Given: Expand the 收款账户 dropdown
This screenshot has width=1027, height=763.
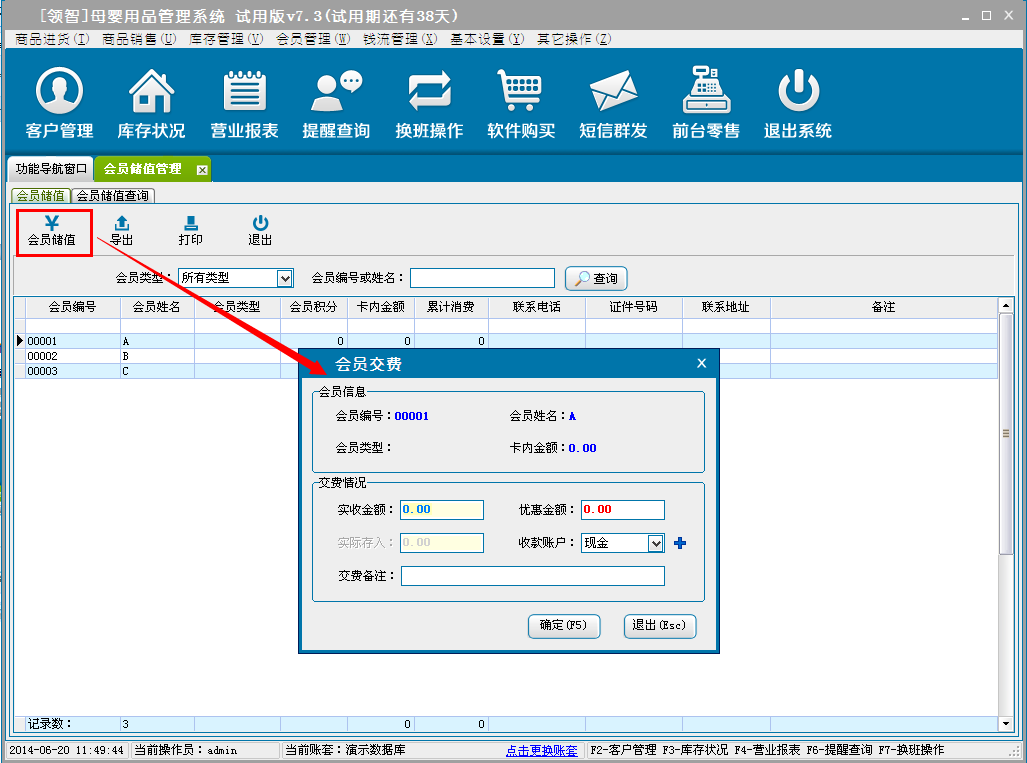Looking at the screenshot, I should click(x=656, y=543).
